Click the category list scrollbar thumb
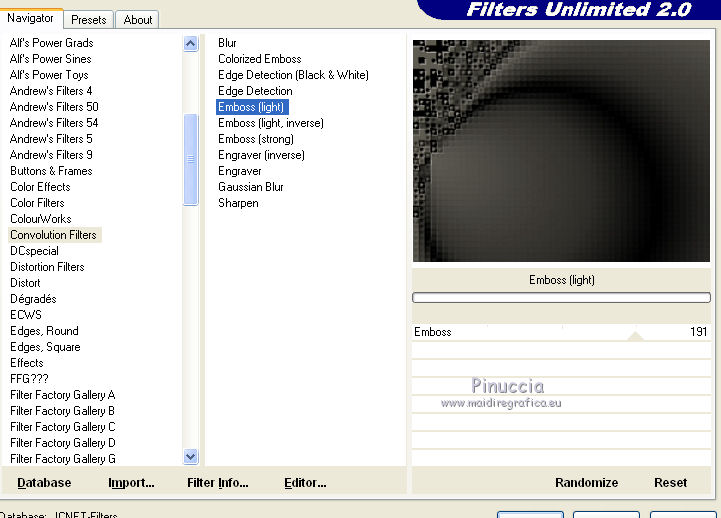Image resolution: width=721 pixels, height=518 pixels. [x=190, y=159]
